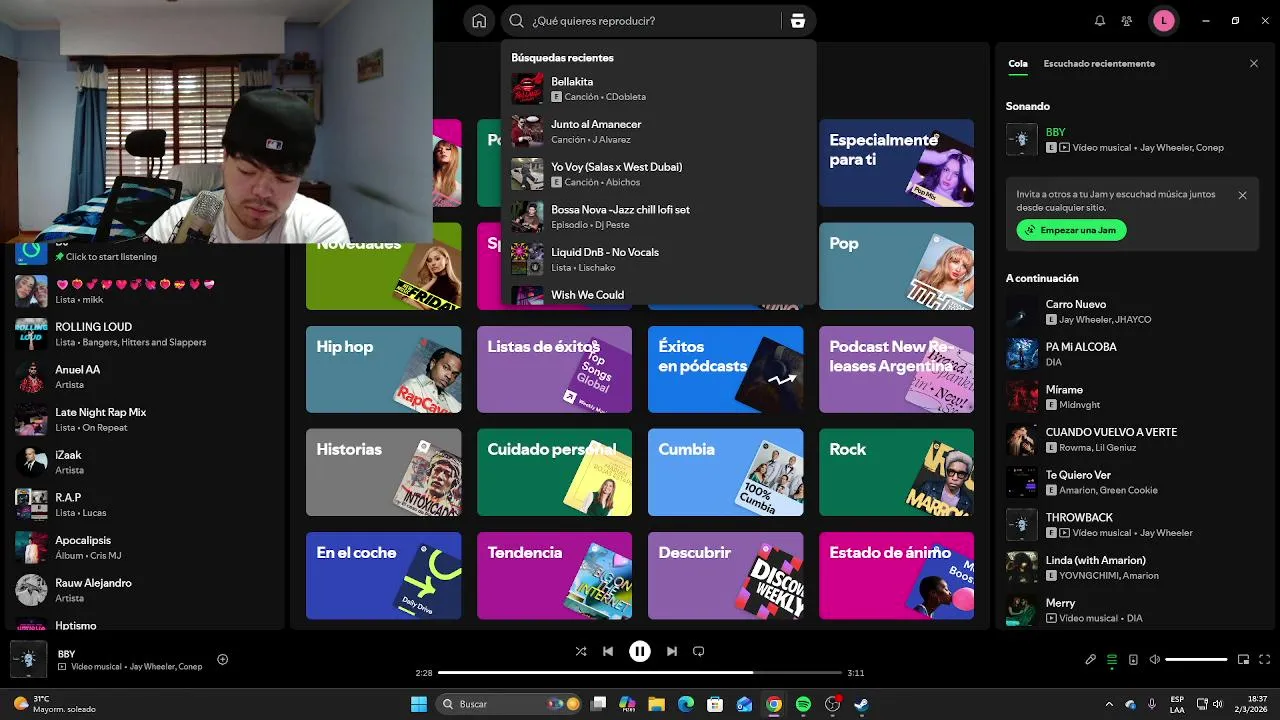The image size is (1280, 720).
Task: Skip to previous track
Action: click(x=608, y=651)
